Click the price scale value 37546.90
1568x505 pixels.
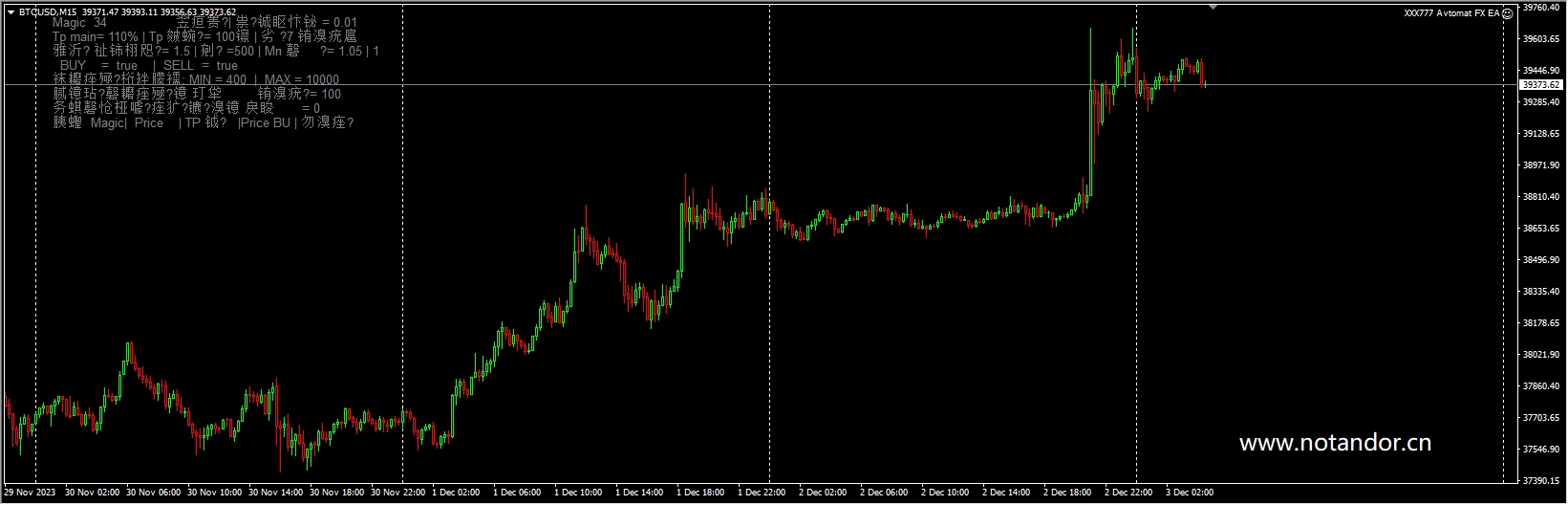[x=1541, y=450]
